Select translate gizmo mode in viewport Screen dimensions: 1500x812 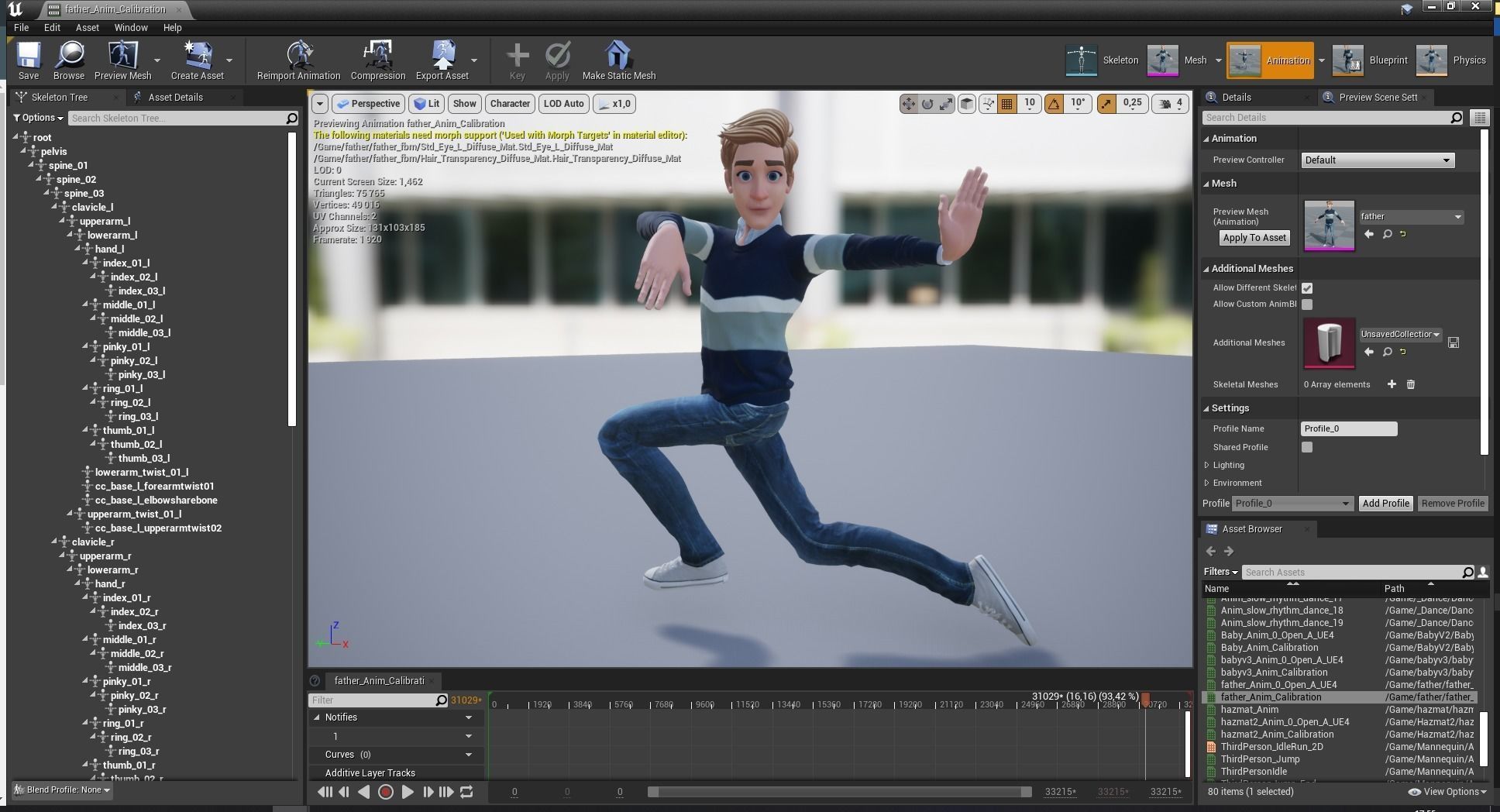coord(908,103)
